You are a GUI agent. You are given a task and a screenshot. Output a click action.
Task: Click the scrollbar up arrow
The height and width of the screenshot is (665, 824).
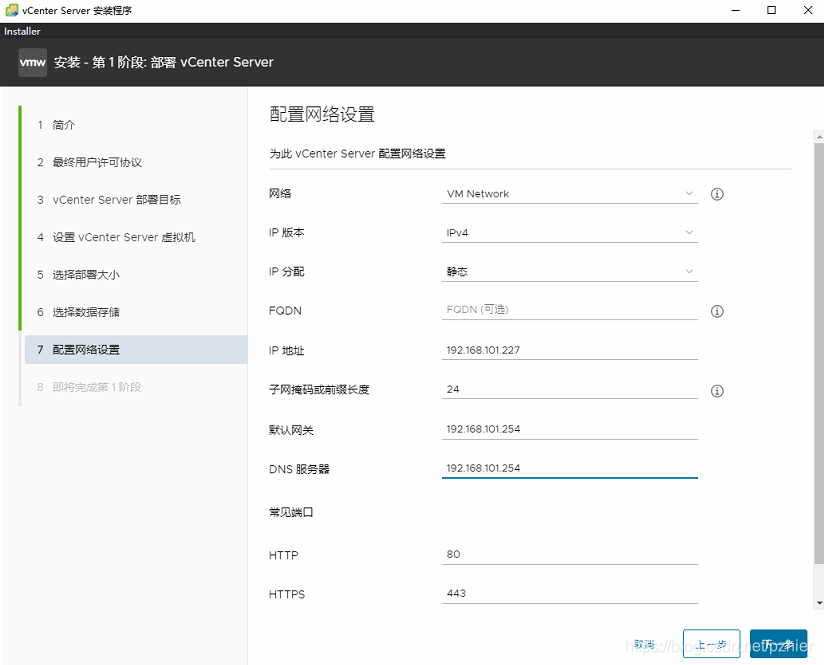(819, 136)
